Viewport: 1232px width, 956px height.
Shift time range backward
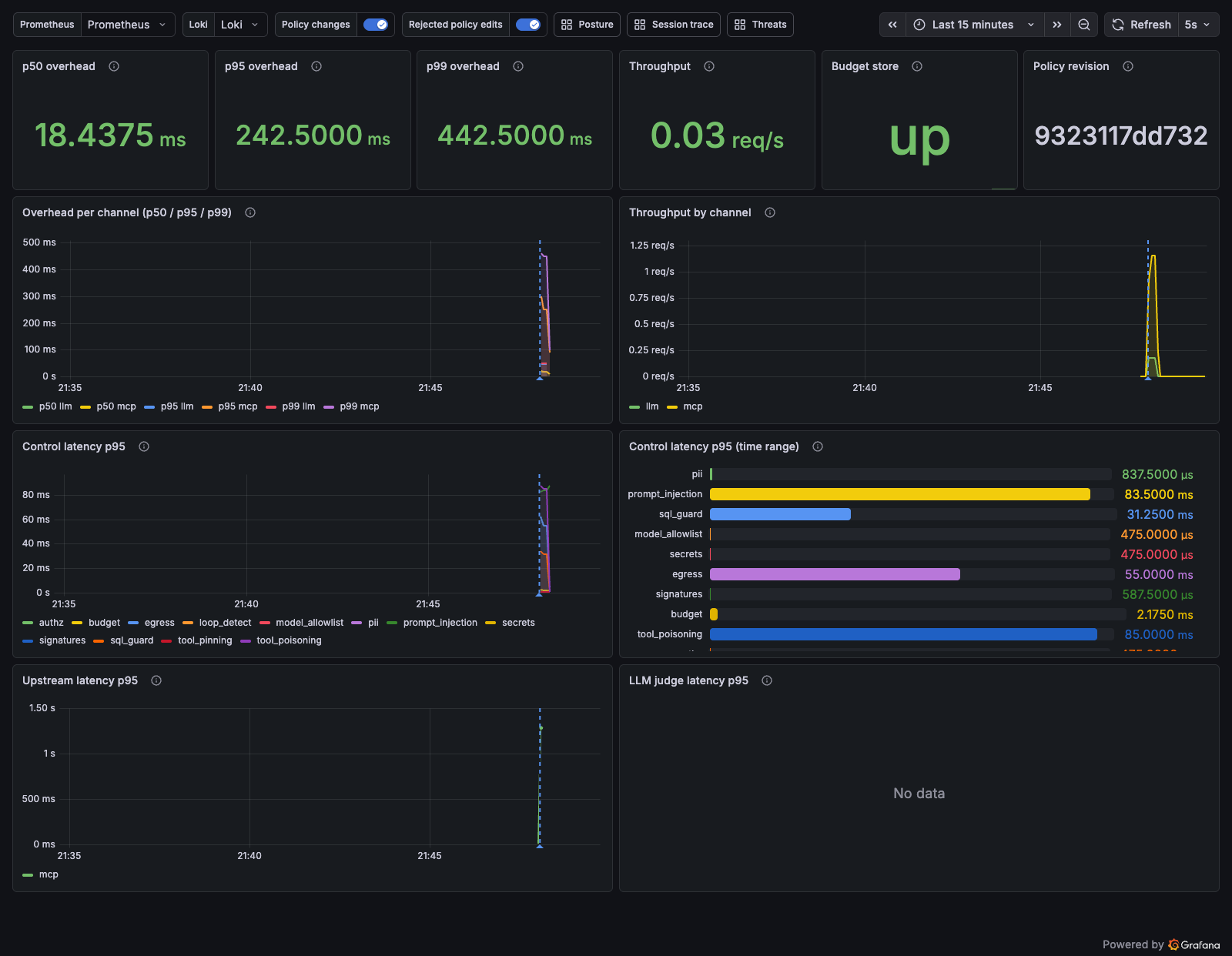[x=893, y=25]
